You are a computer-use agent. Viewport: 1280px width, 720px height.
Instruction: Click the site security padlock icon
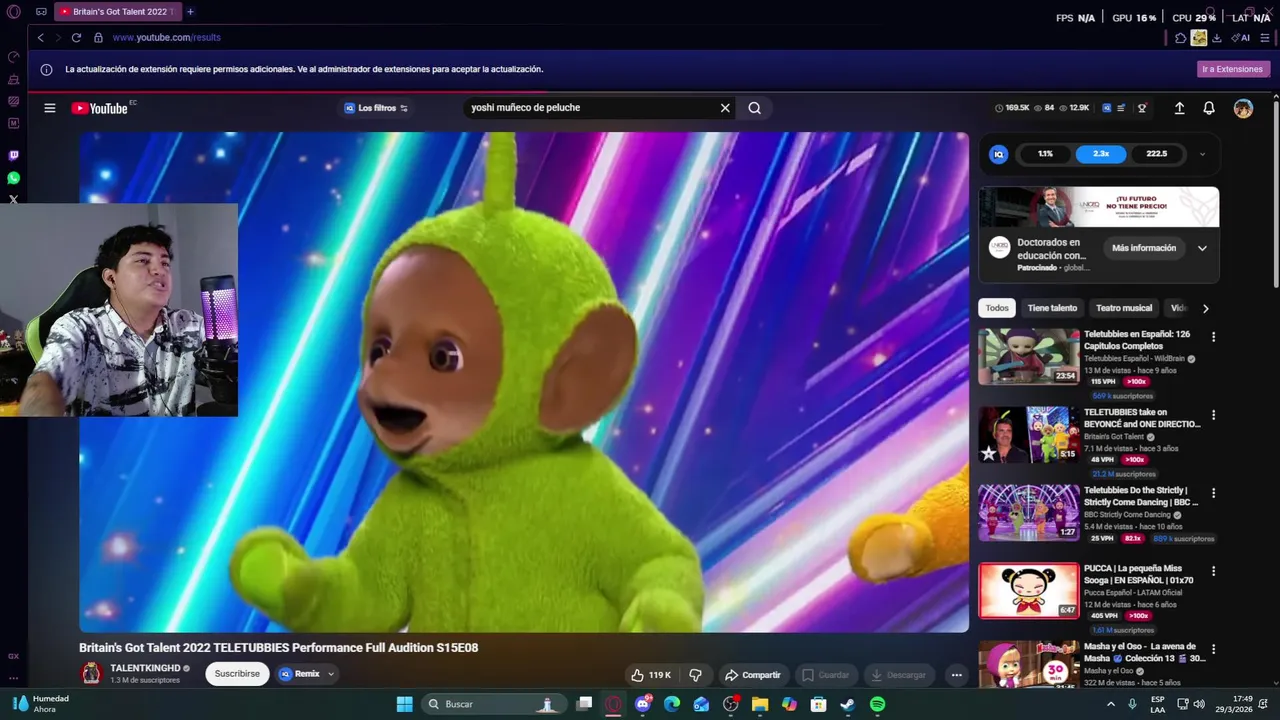tap(98, 38)
